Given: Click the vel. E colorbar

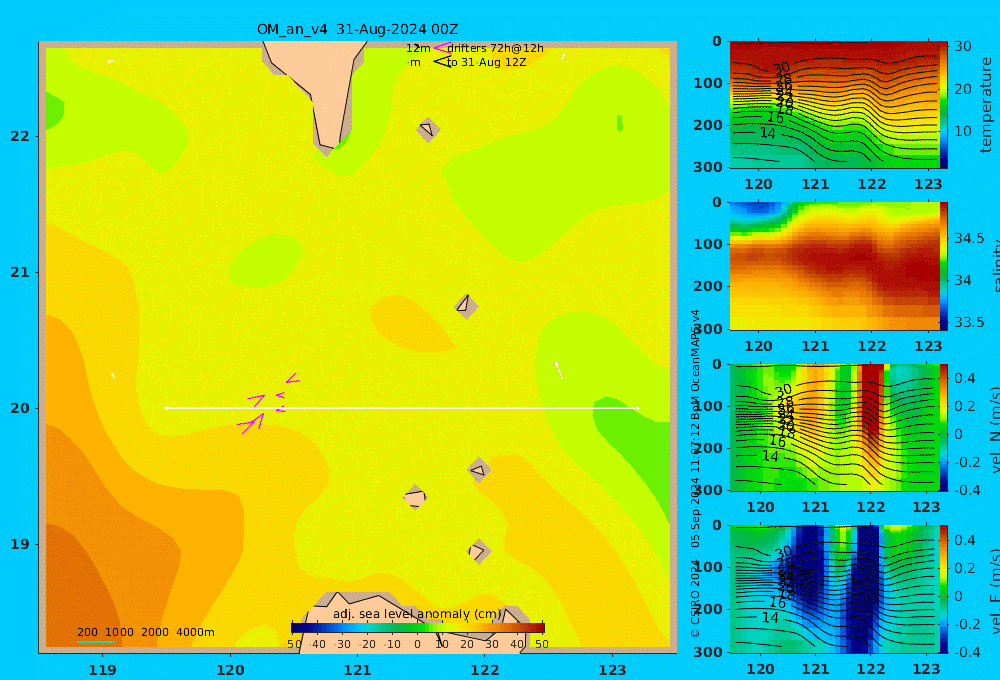Looking at the screenshot, I should point(943,589).
